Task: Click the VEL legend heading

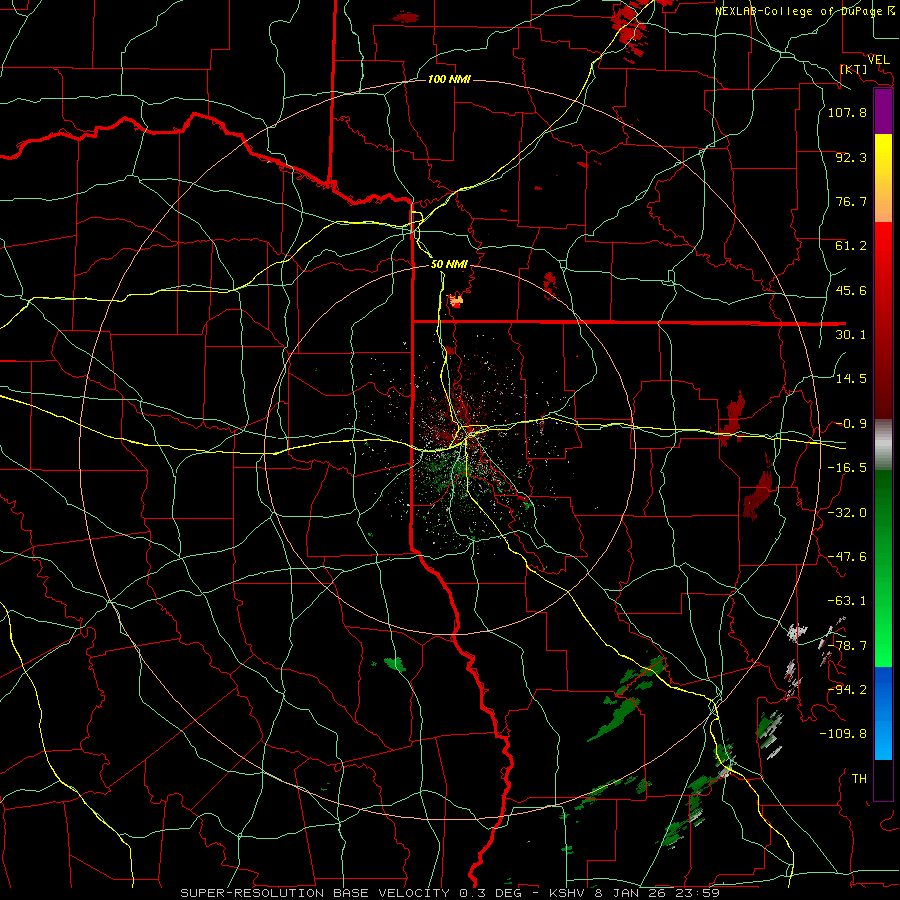Action: pos(879,59)
